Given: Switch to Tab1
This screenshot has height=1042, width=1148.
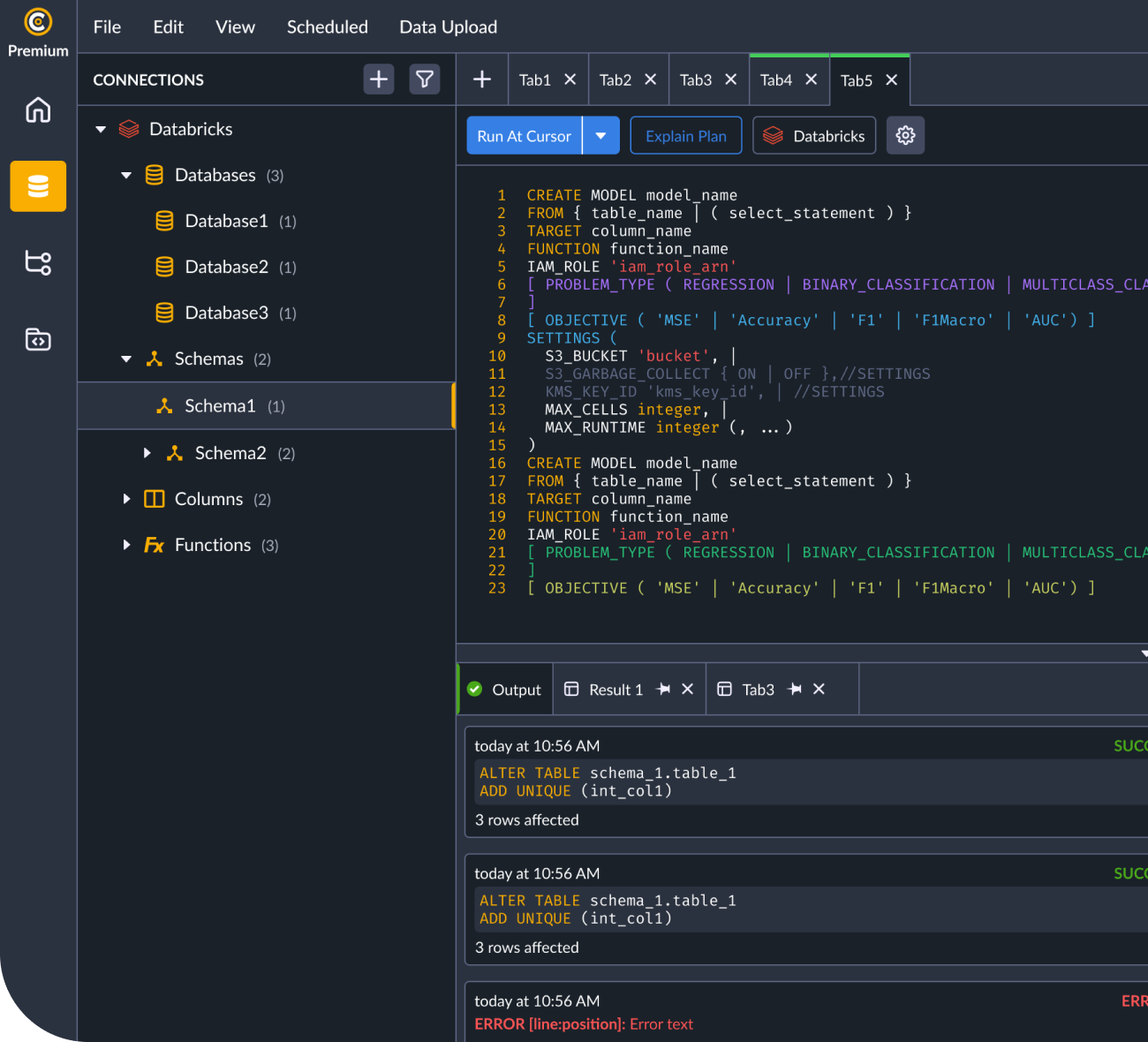Looking at the screenshot, I should pyautogui.click(x=535, y=79).
